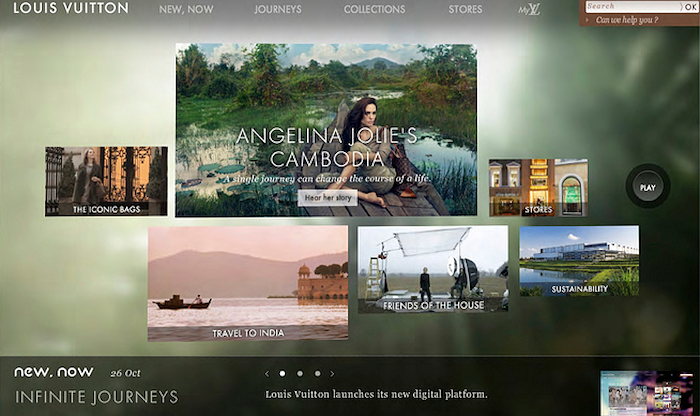Click the Louis Vuitton logo
The height and width of the screenshot is (416, 700).
point(71,8)
